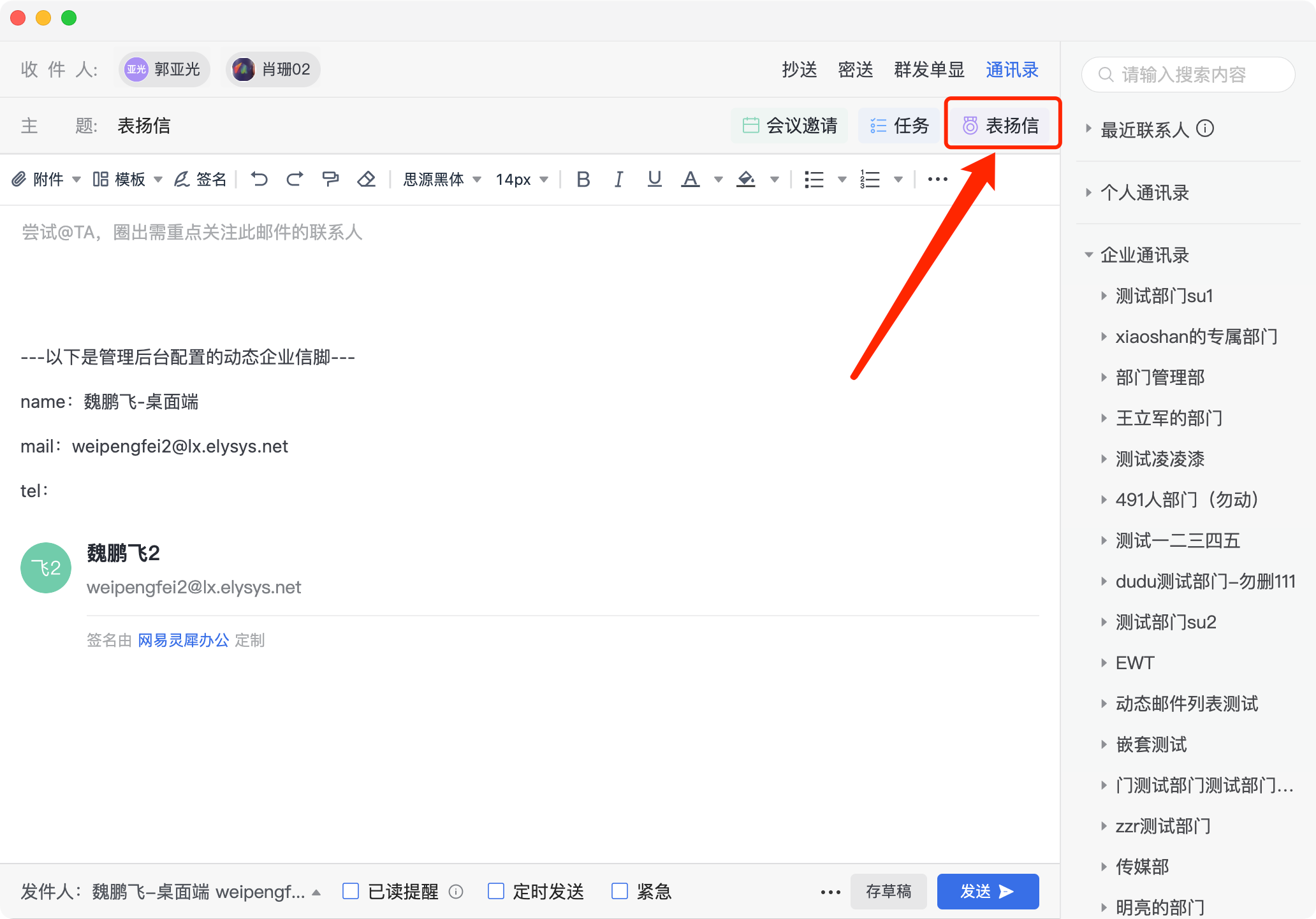Toggle italic text formatting
Image resolution: width=1316 pixels, height=919 pixels.
point(618,179)
